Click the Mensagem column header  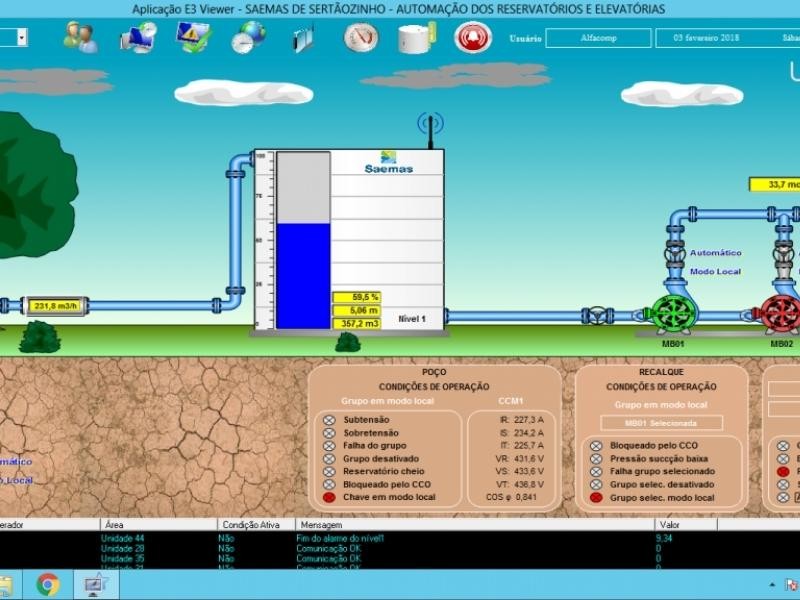tap(320, 524)
